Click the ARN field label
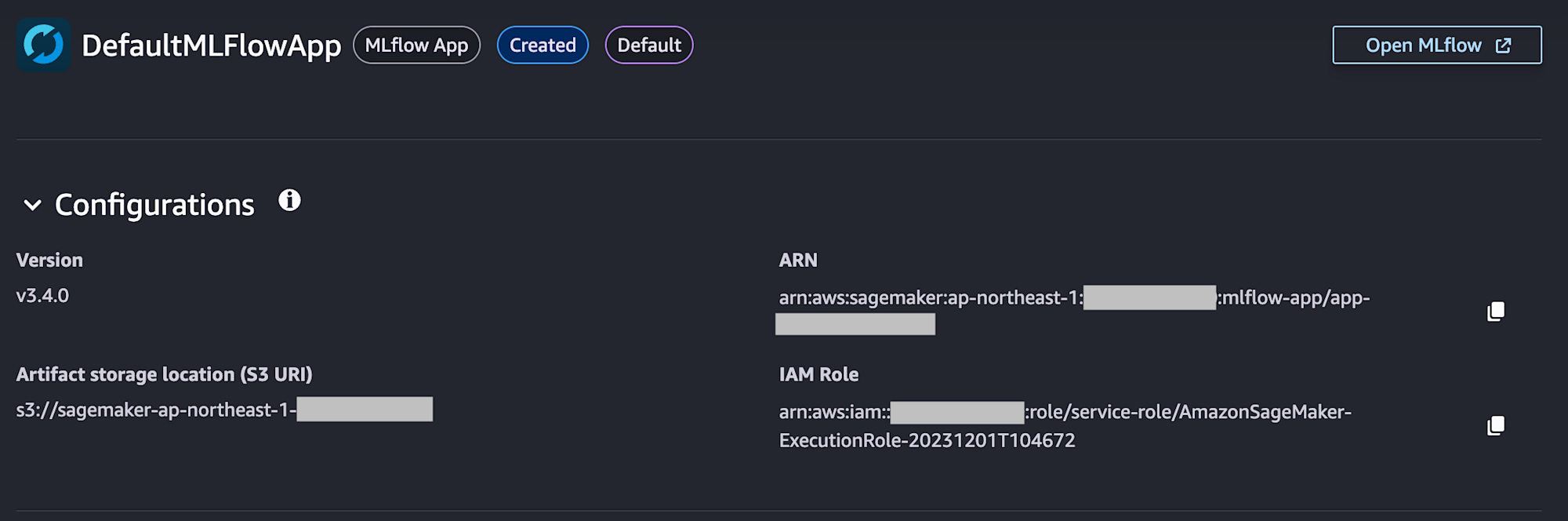This screenshot has height=521, width=1568. [798, 260]
